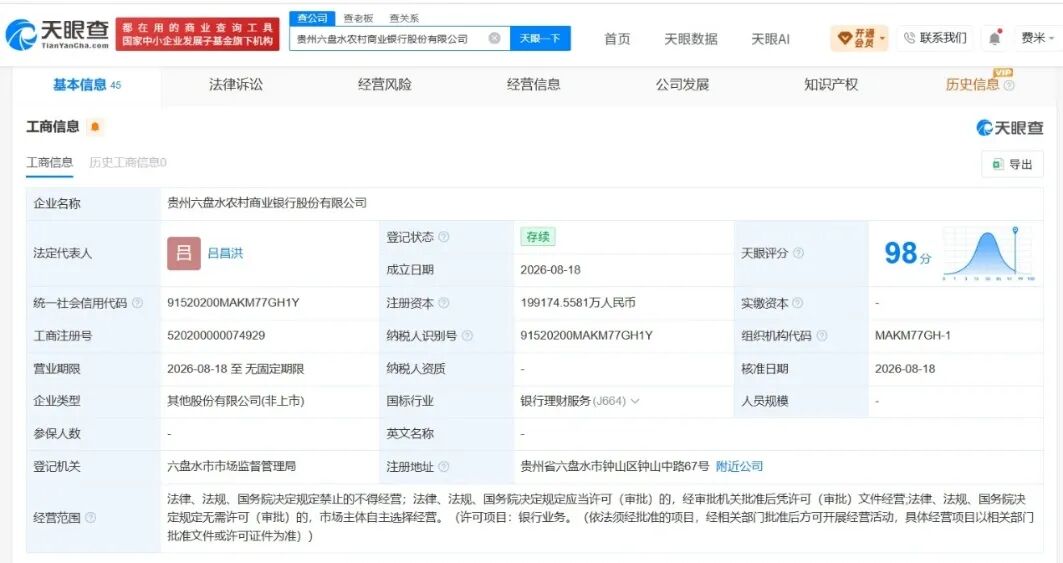1063x563 pixels.
Task: Click help icon beside 天眼评分
Action: 799,253
